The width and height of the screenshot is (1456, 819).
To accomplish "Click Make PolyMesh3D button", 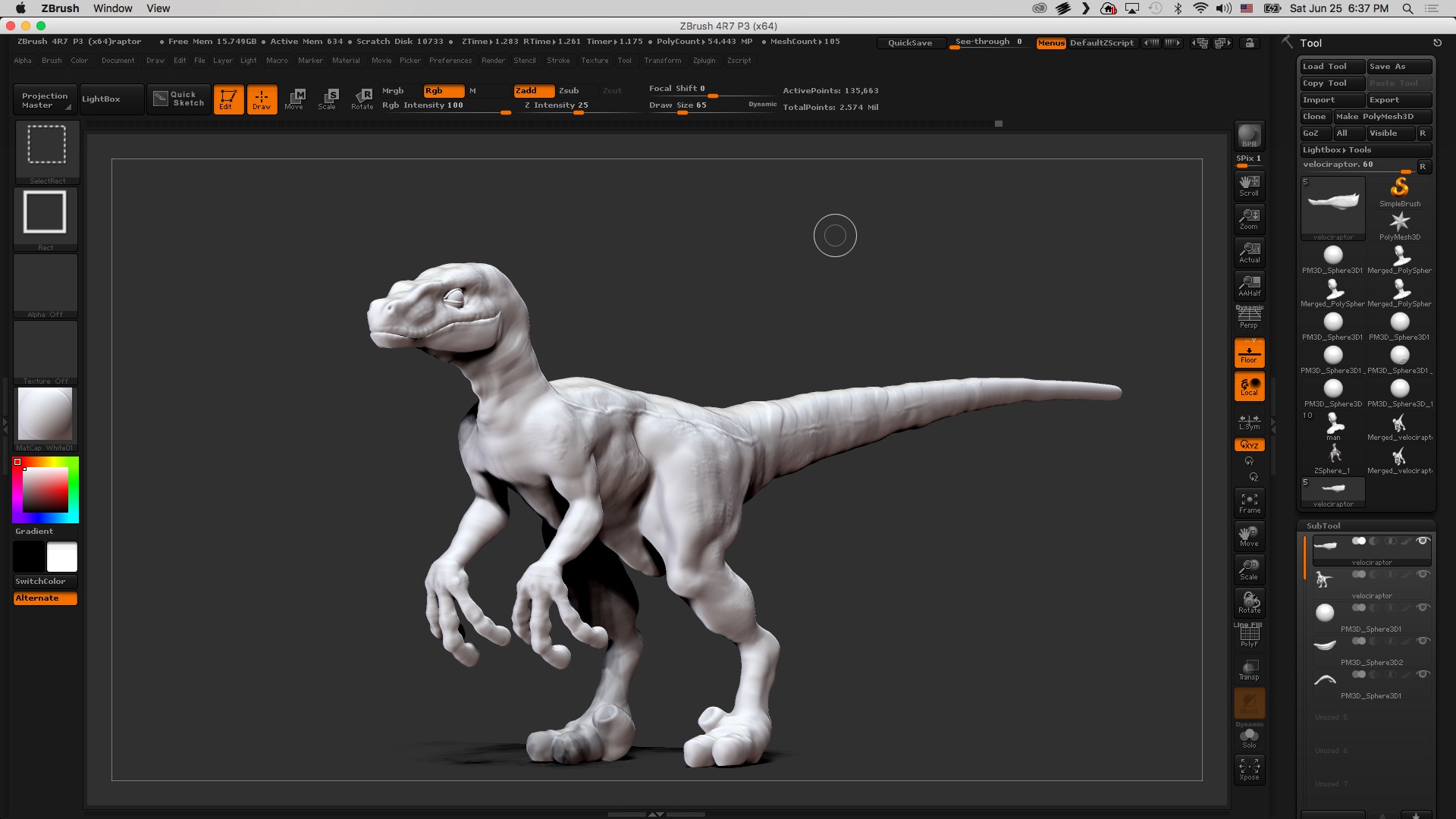I will point(1382,117).
